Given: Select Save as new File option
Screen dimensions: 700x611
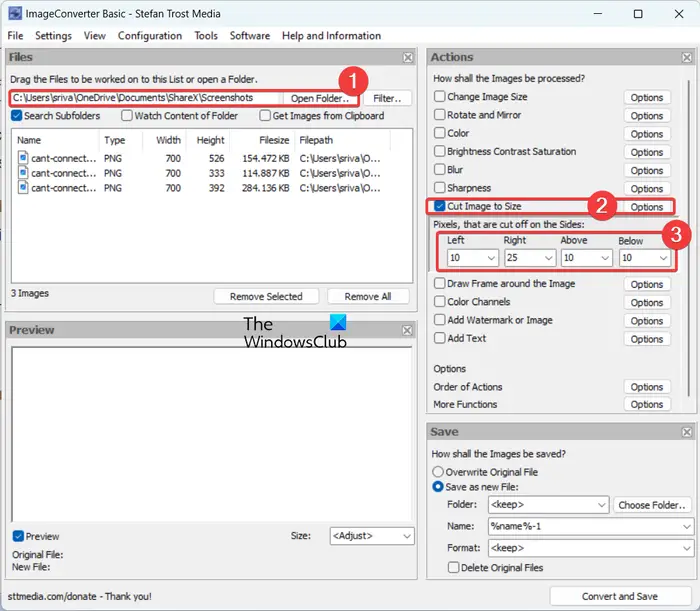Looking at the screenshot, I should point(438,486).
